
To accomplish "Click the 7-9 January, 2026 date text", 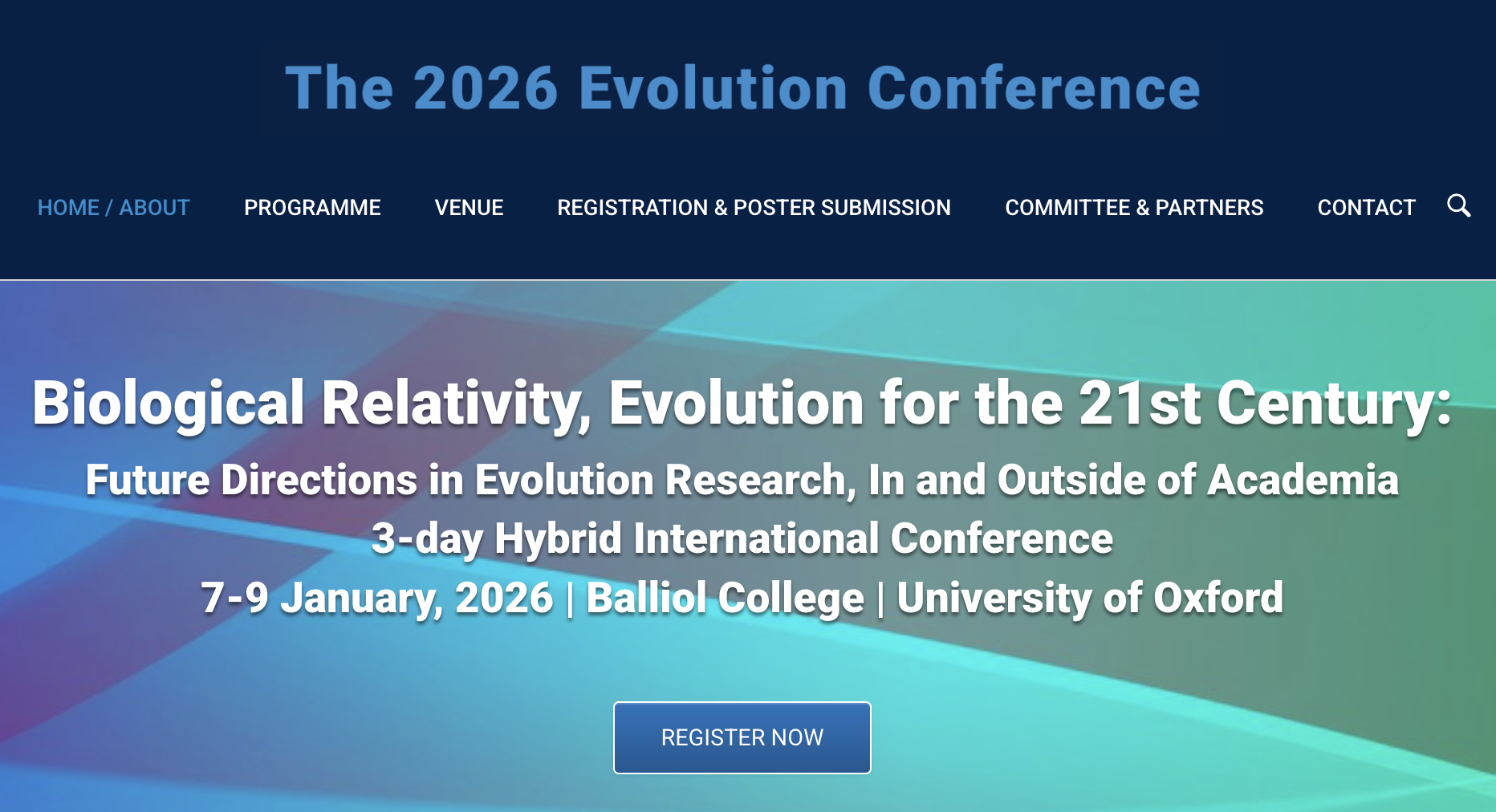I will [376, 599].
